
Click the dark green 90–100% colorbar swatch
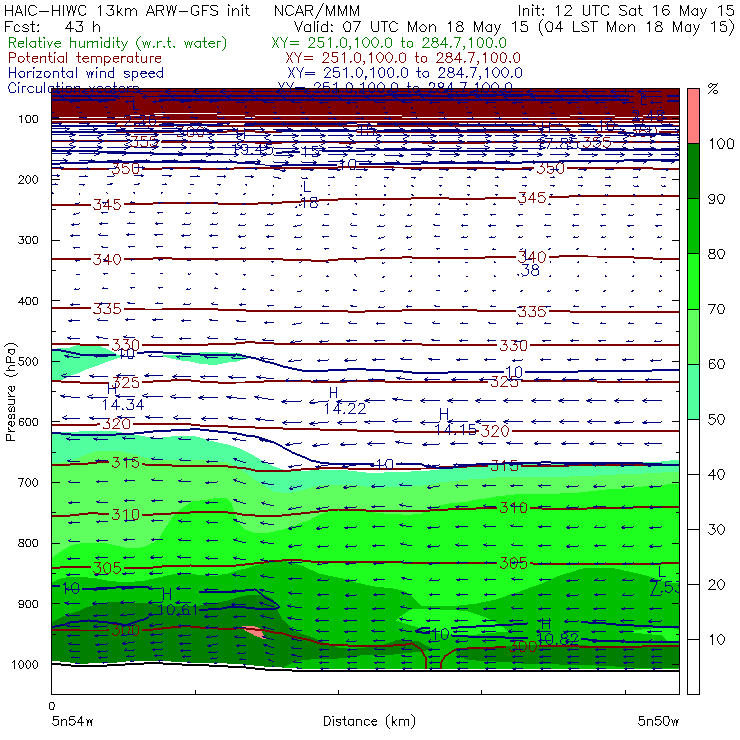tap(693, 171)
